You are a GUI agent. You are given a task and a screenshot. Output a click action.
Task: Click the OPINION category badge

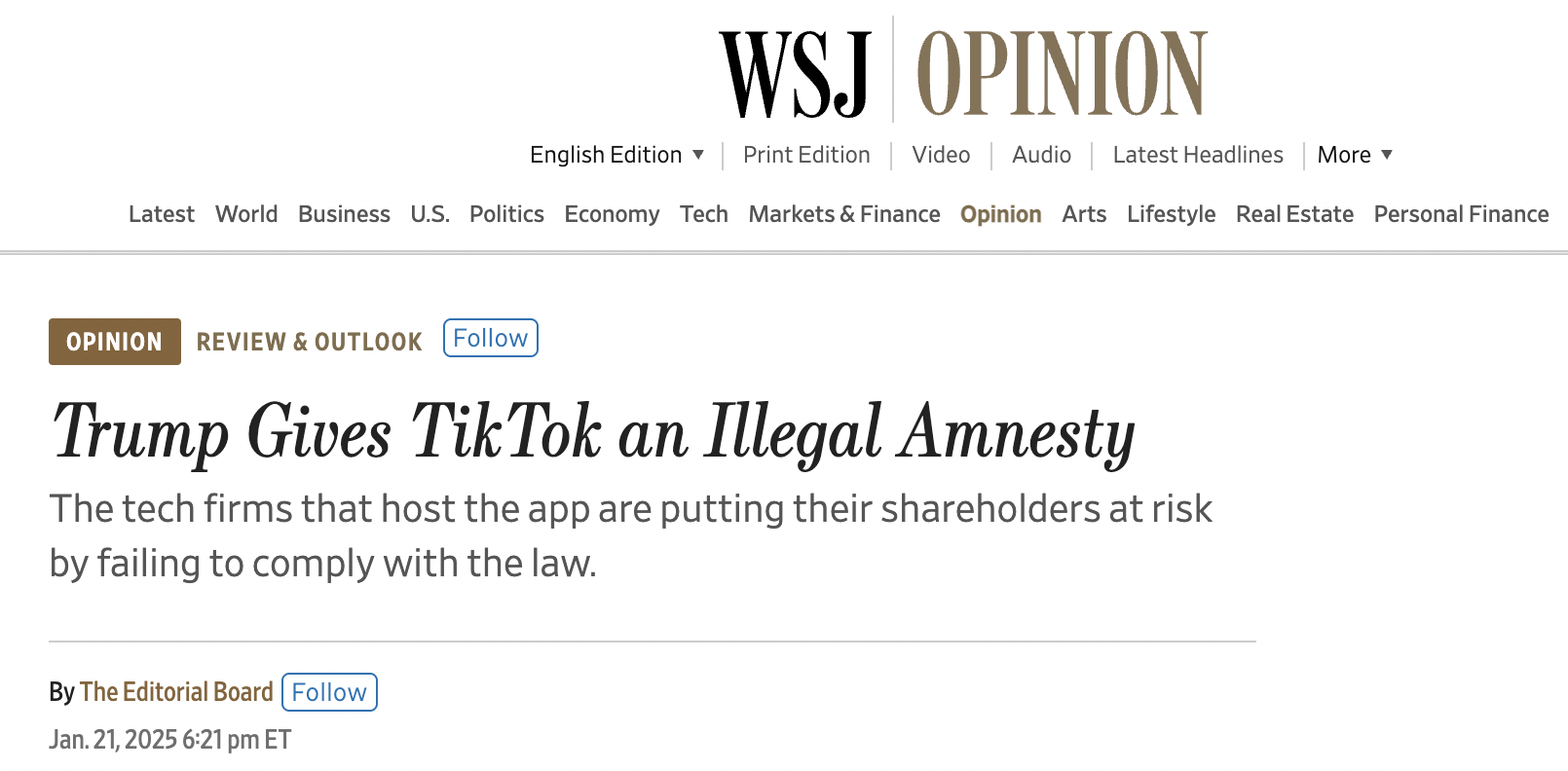[114, 342]
